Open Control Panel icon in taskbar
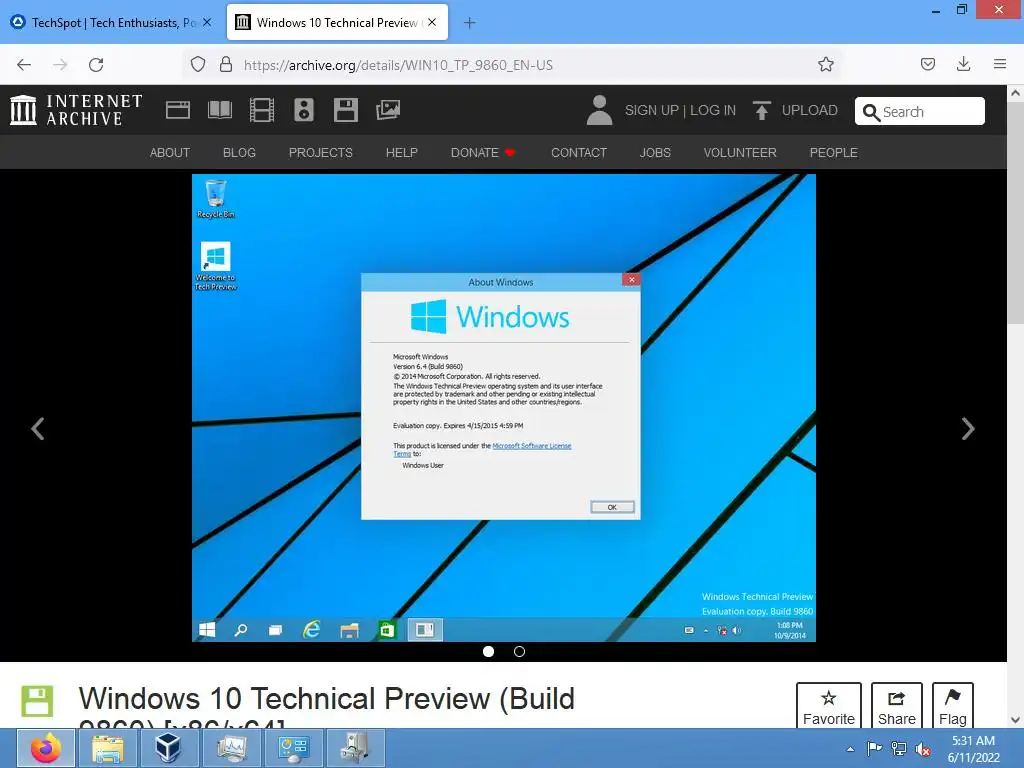The image size is (1024, 768). tap(293, 748)
